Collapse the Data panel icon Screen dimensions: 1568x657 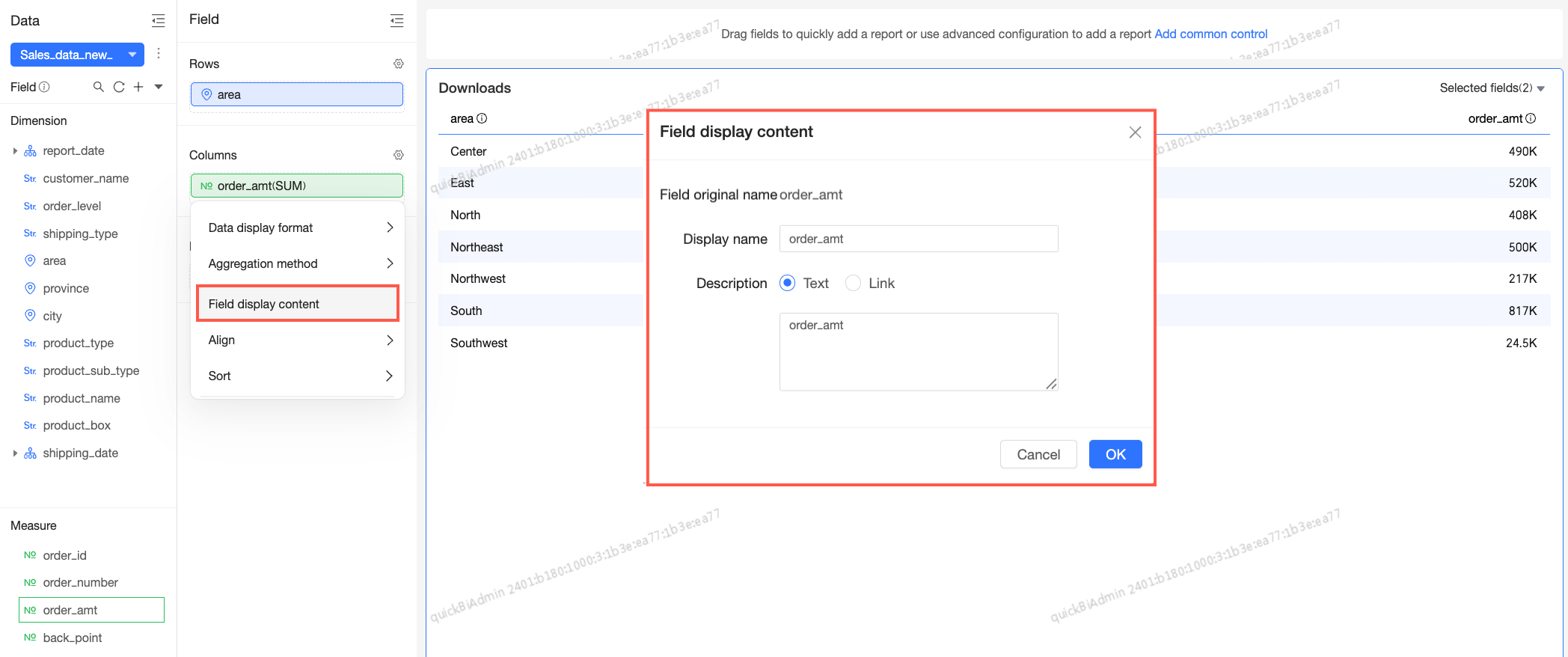(158, 20)
